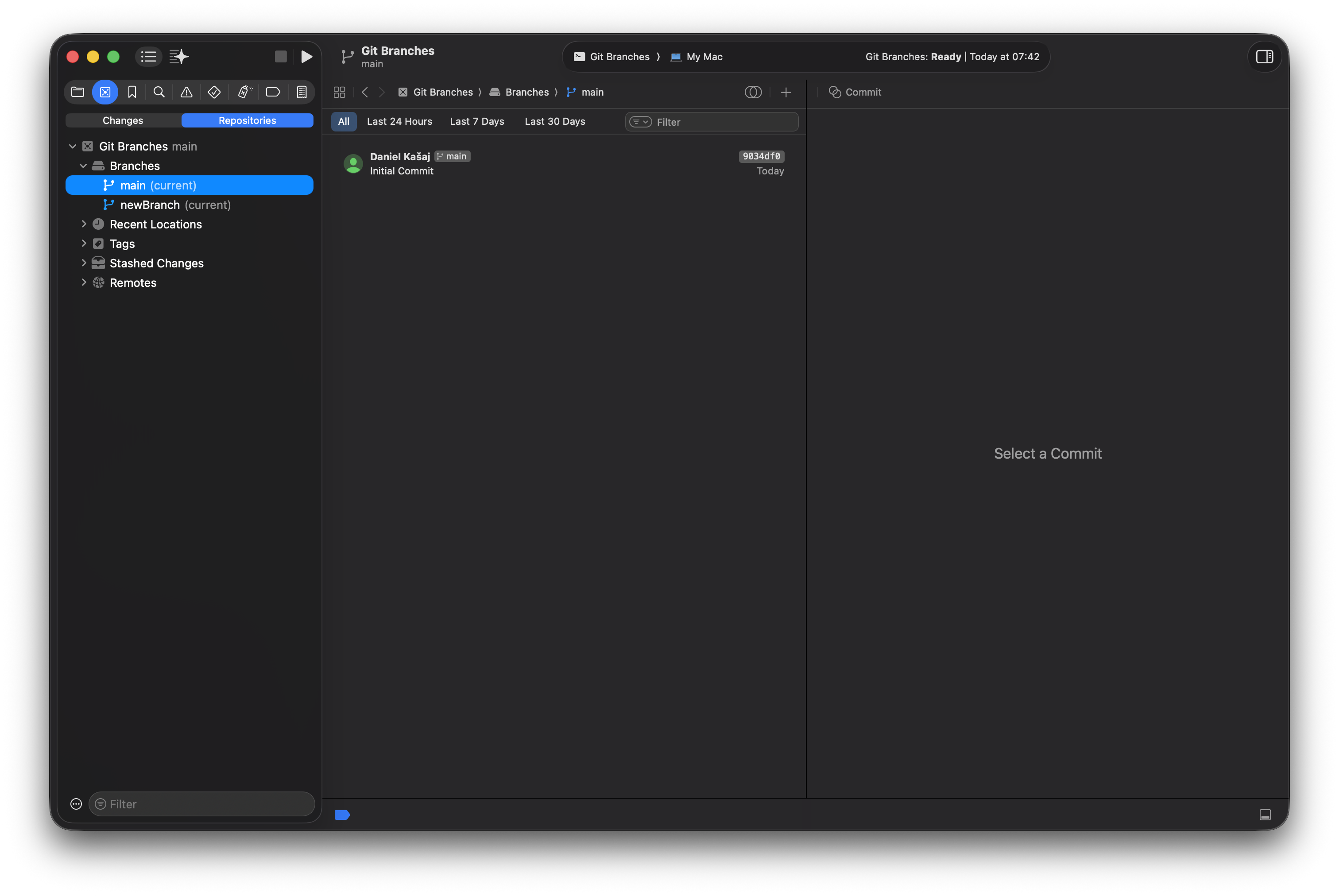The image size is (1339, 896).
Task: Select the Last 24 Hours filter tab
Action: [x=399, y=121]
